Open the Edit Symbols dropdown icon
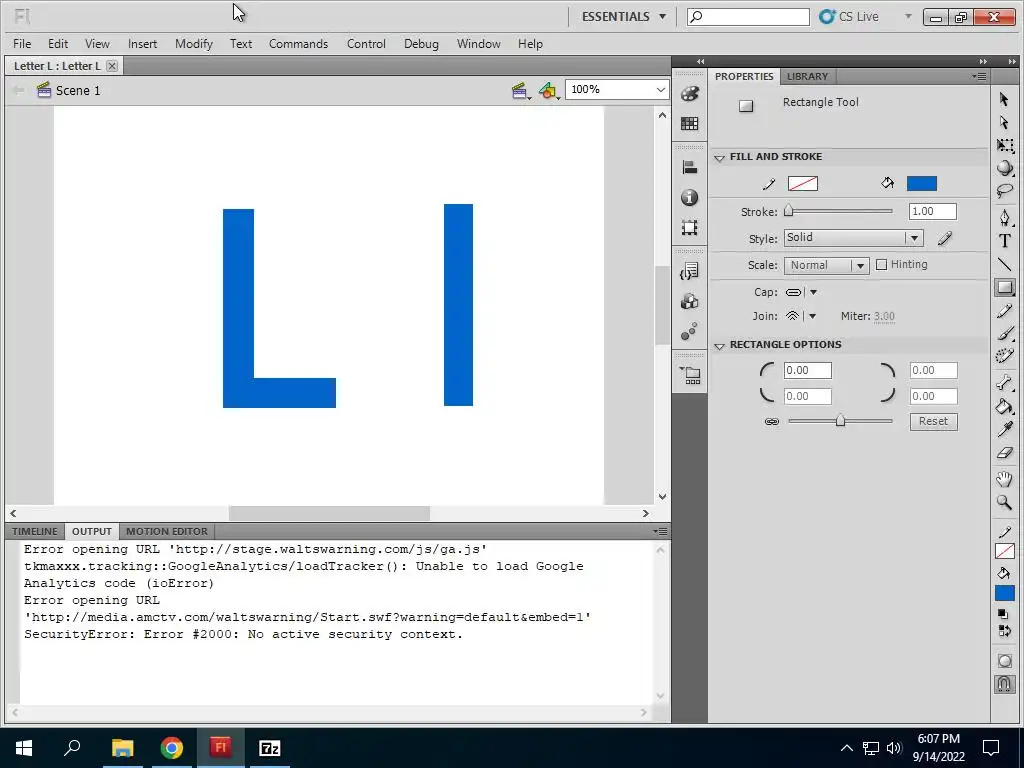1024x768 pixels. pos(549,91)
